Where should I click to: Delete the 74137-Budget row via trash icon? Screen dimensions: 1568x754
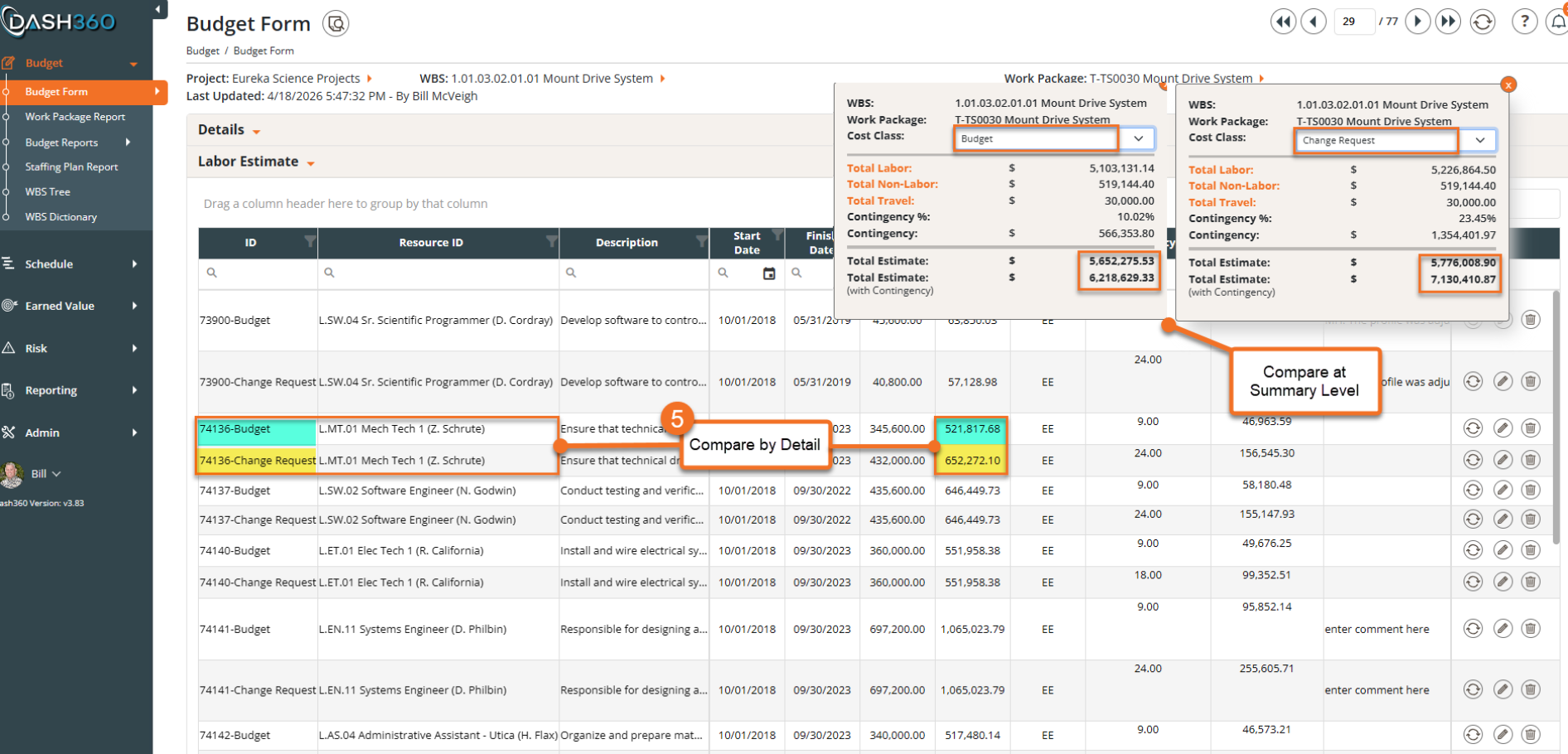tap(1531, 490)
